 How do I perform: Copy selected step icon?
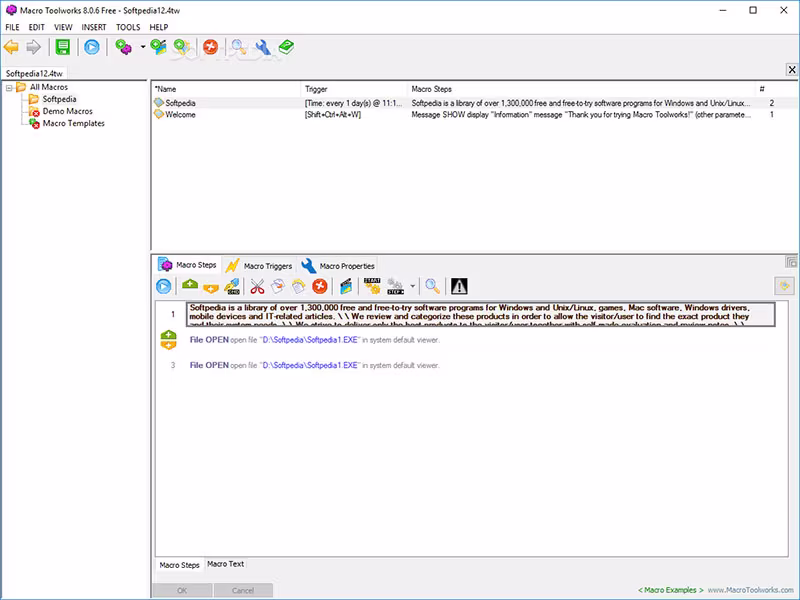pos(278,286)
